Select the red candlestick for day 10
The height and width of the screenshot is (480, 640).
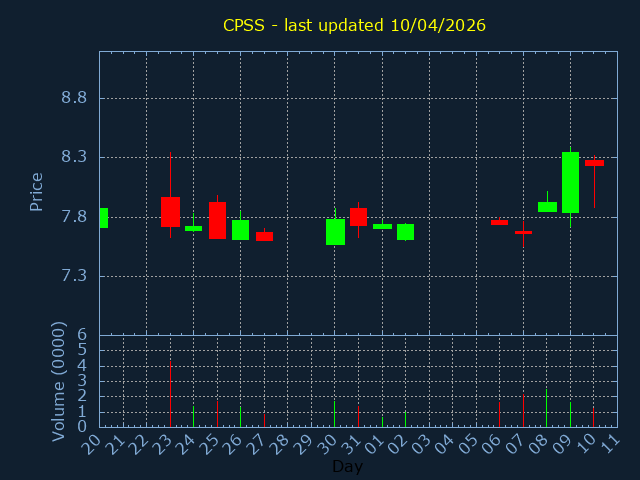594,163
